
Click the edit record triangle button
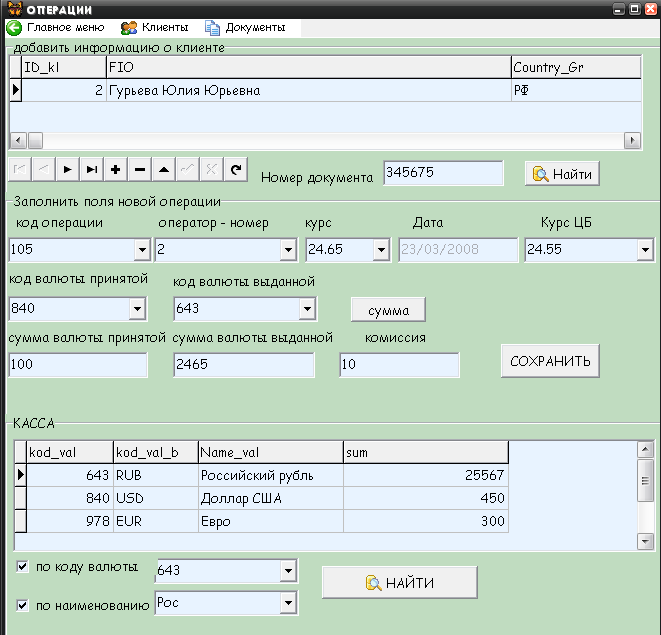[164, 170]
